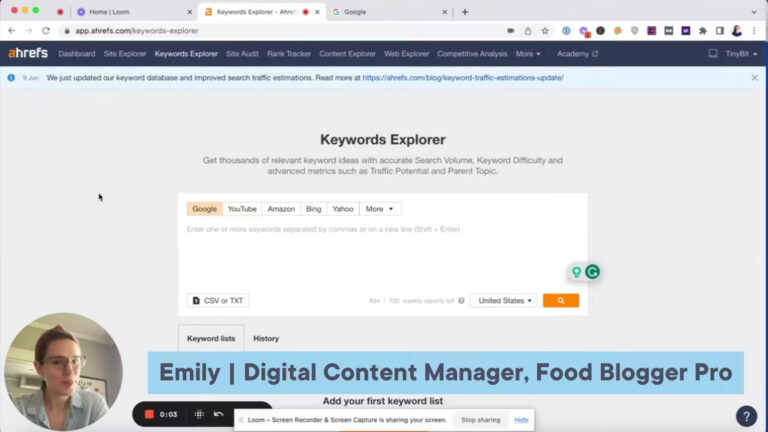The width and height of the screenshot is (768, 432).
Task: Select the Yahoo search engine tab
Action: [343, 209]
